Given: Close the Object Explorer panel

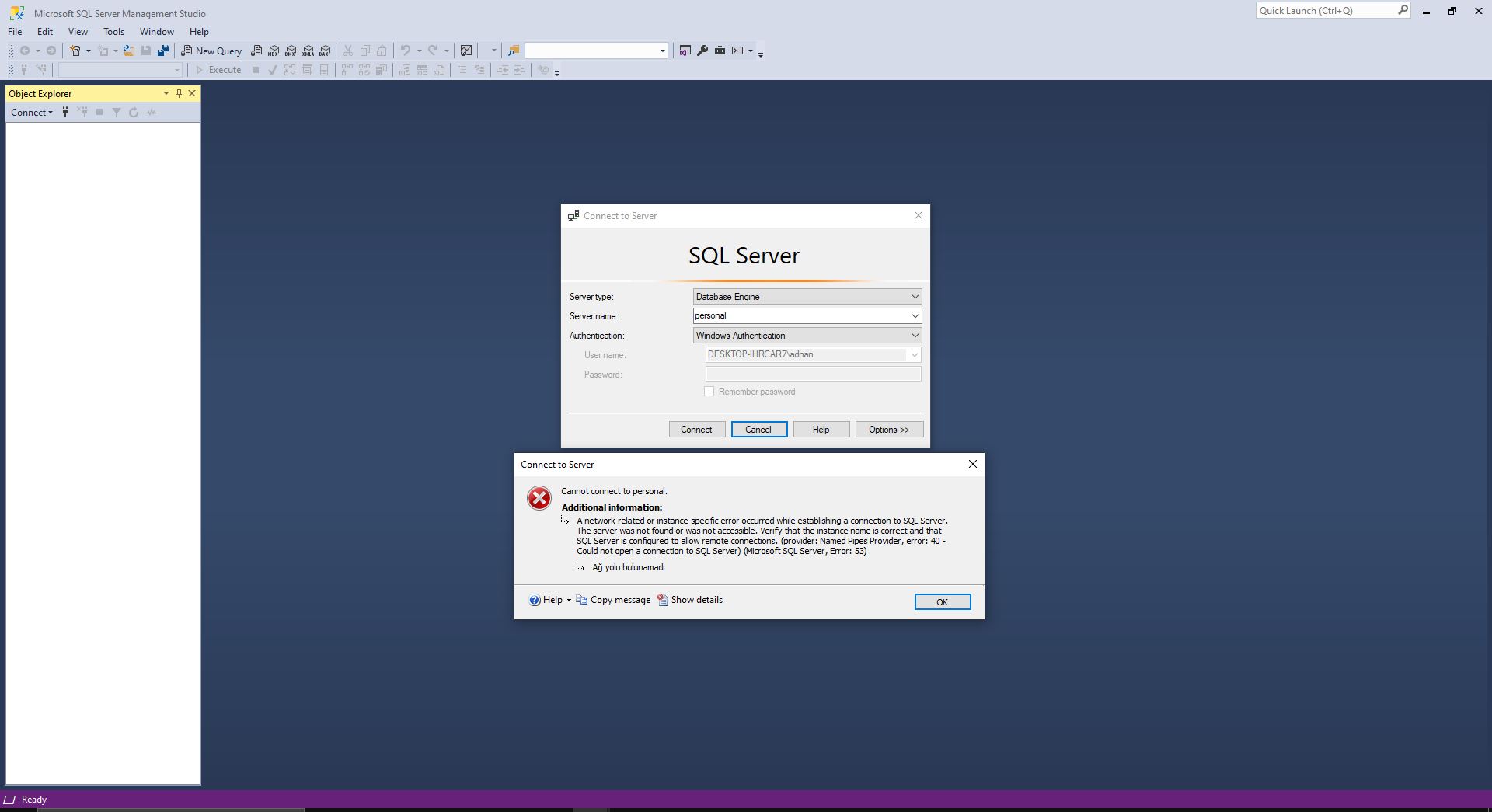Looking at the screenshot, I should point(192,93).
